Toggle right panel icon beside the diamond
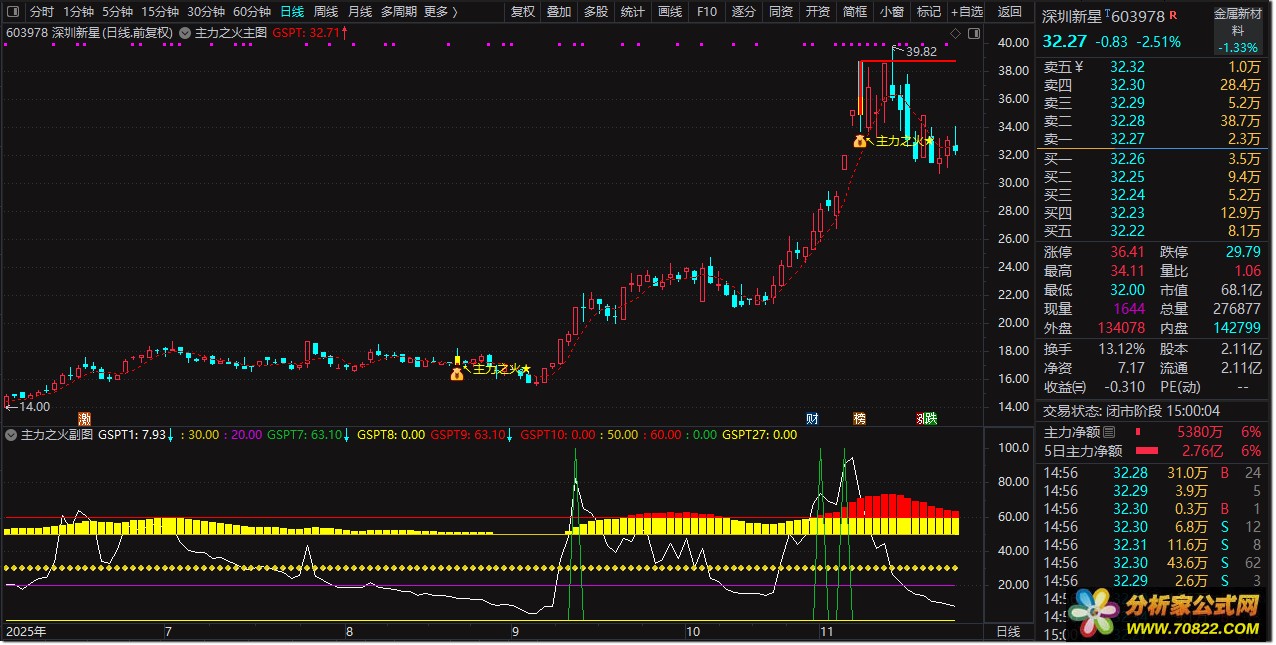1276x645 pixels. [x=972, y=33]
